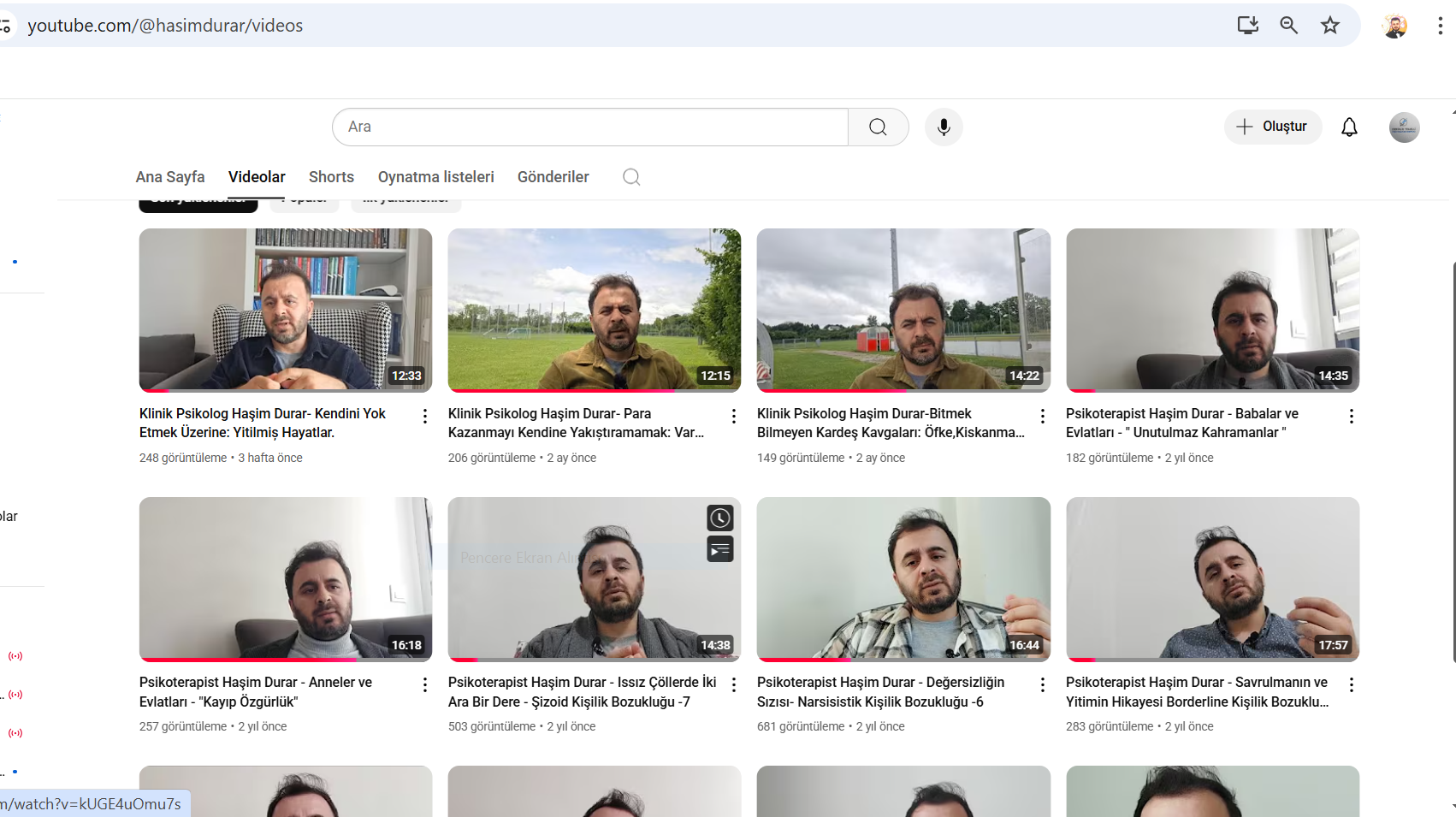This screenshot has width=1456, height=817.
Task: Add Şizoid video to Watch Later
Action: 720,518
